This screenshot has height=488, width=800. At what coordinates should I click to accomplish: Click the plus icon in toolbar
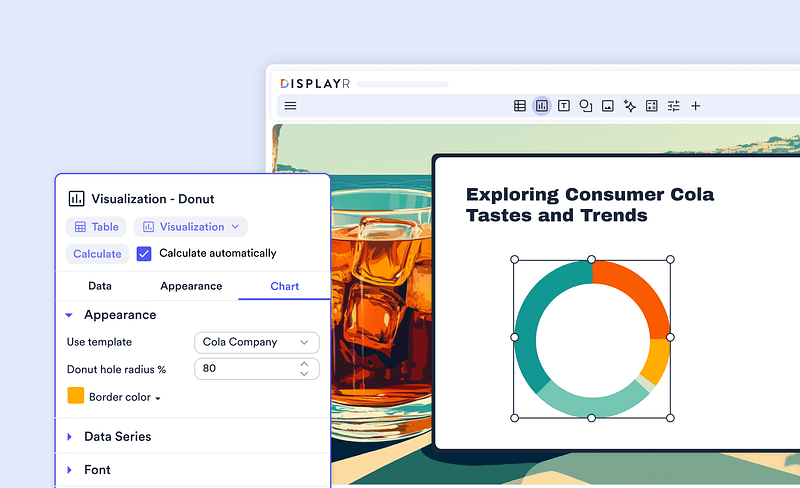pyautogui.click(x=696, y=106)
